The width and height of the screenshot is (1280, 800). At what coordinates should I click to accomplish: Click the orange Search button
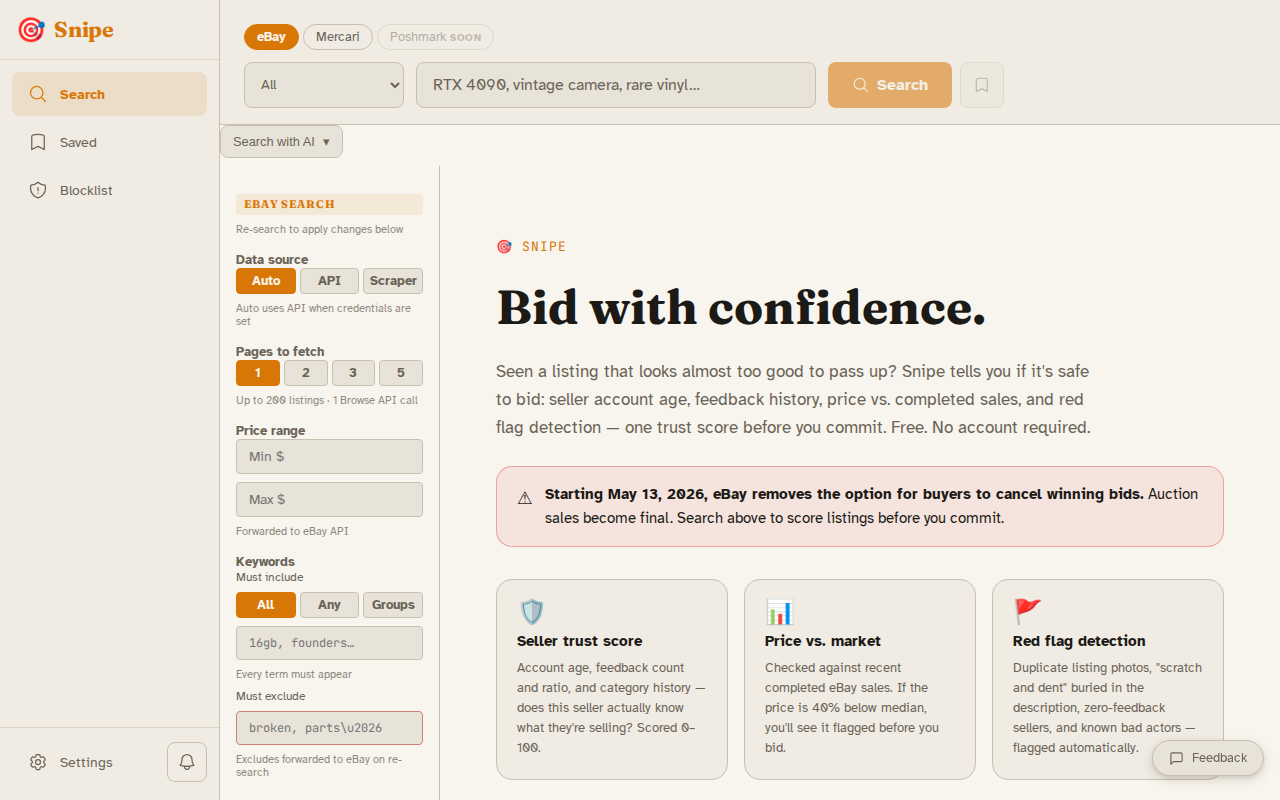pyautogui.click(x=890, y=85)
